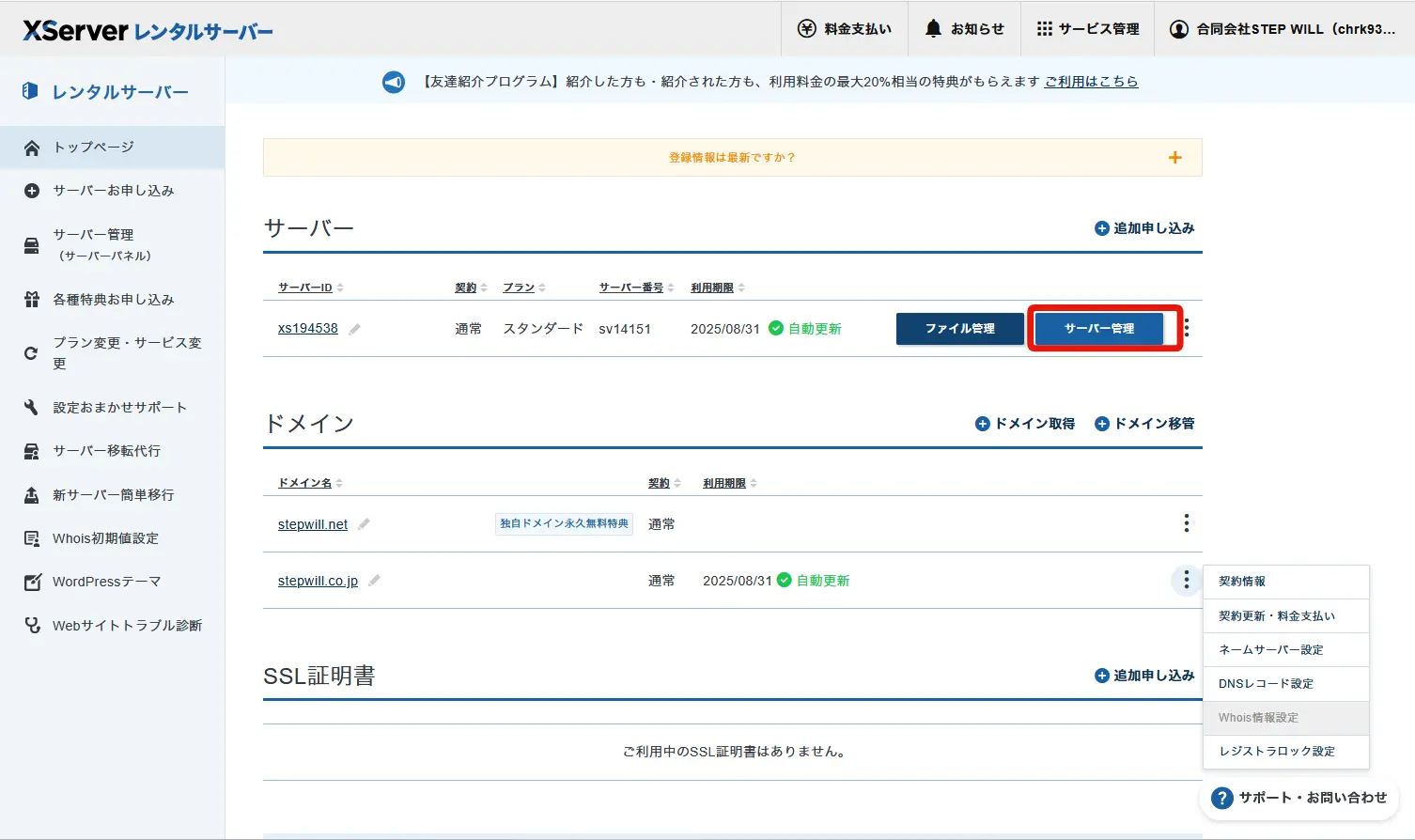This screenshot has width=1415, height=840.
Task: Follow the ご利用はこちら referral link
Action: [x=1091, y=82]
